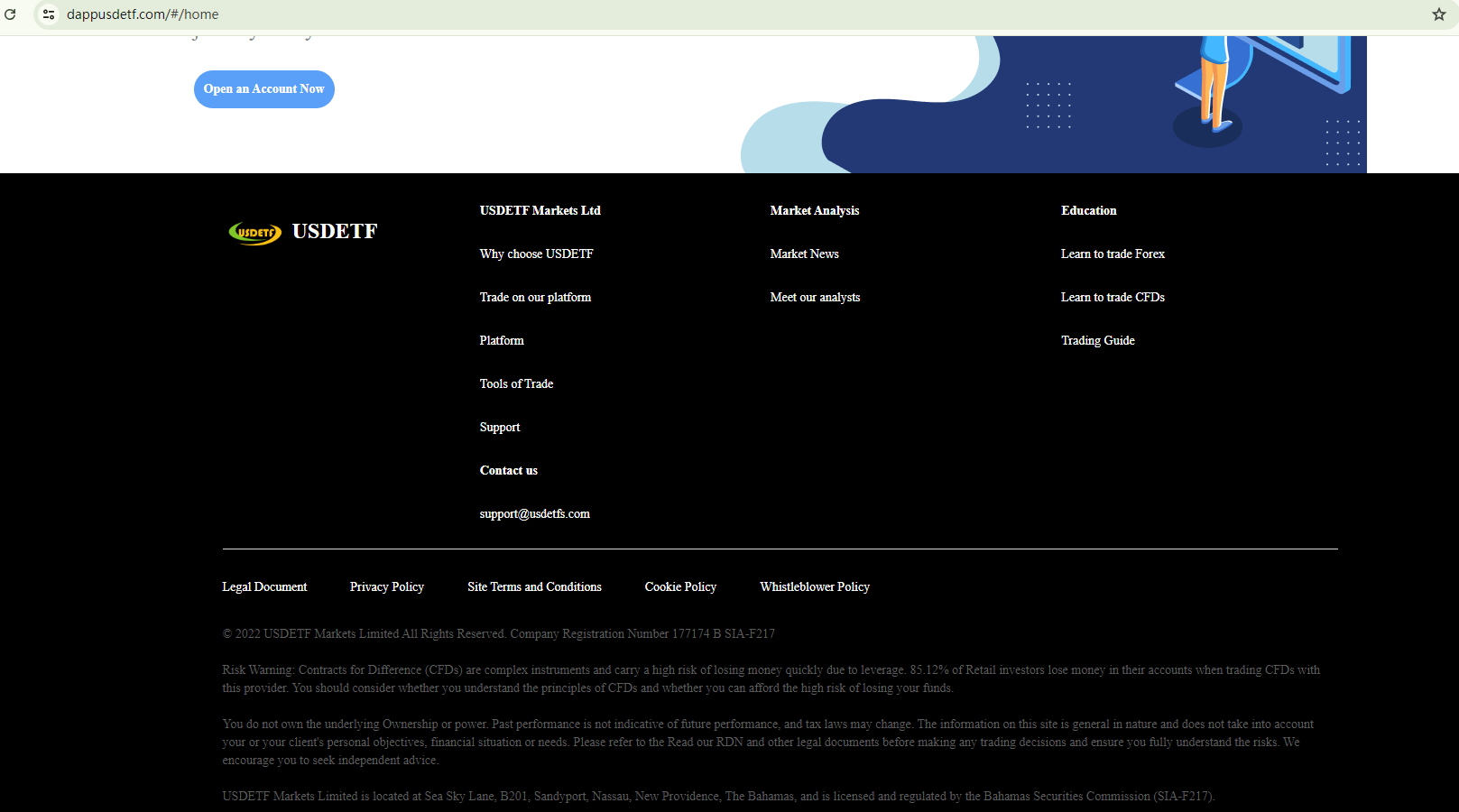
Task: Click the USDETF Markets Ltd heading
Action: tap(540, 211)
